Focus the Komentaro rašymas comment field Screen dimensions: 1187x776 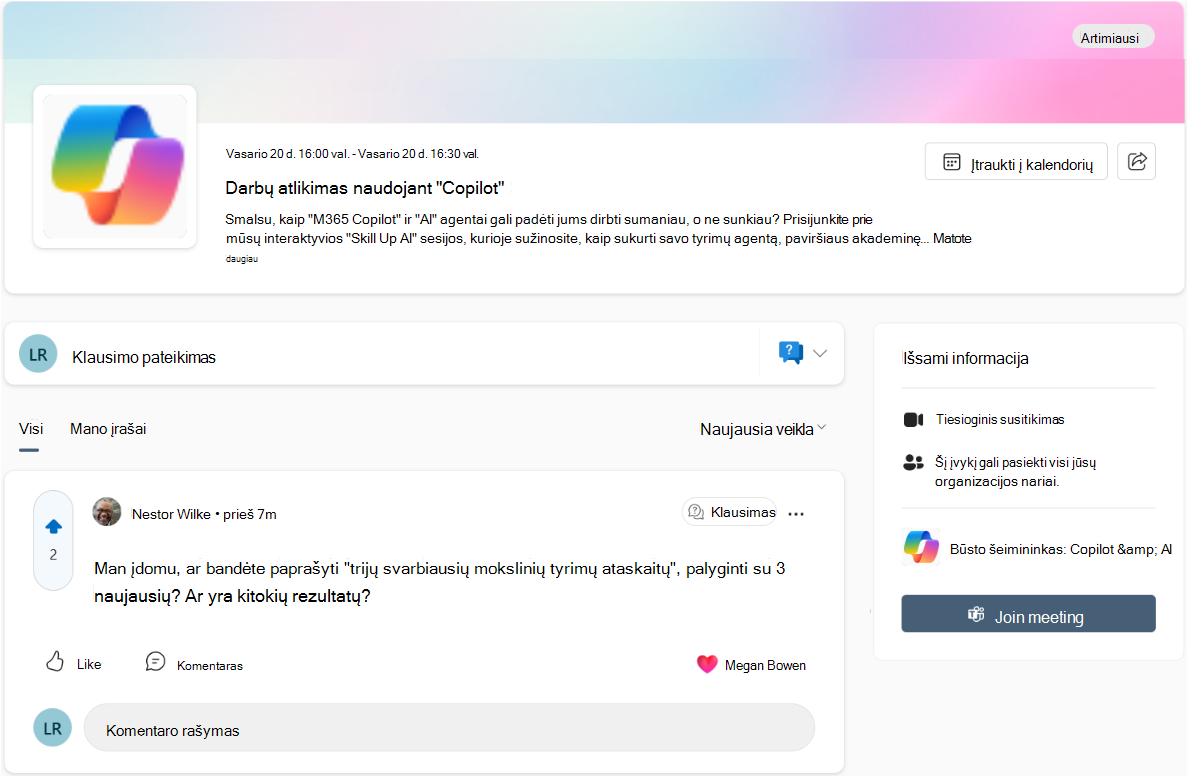pyautogui.click(x=449, y=728)
